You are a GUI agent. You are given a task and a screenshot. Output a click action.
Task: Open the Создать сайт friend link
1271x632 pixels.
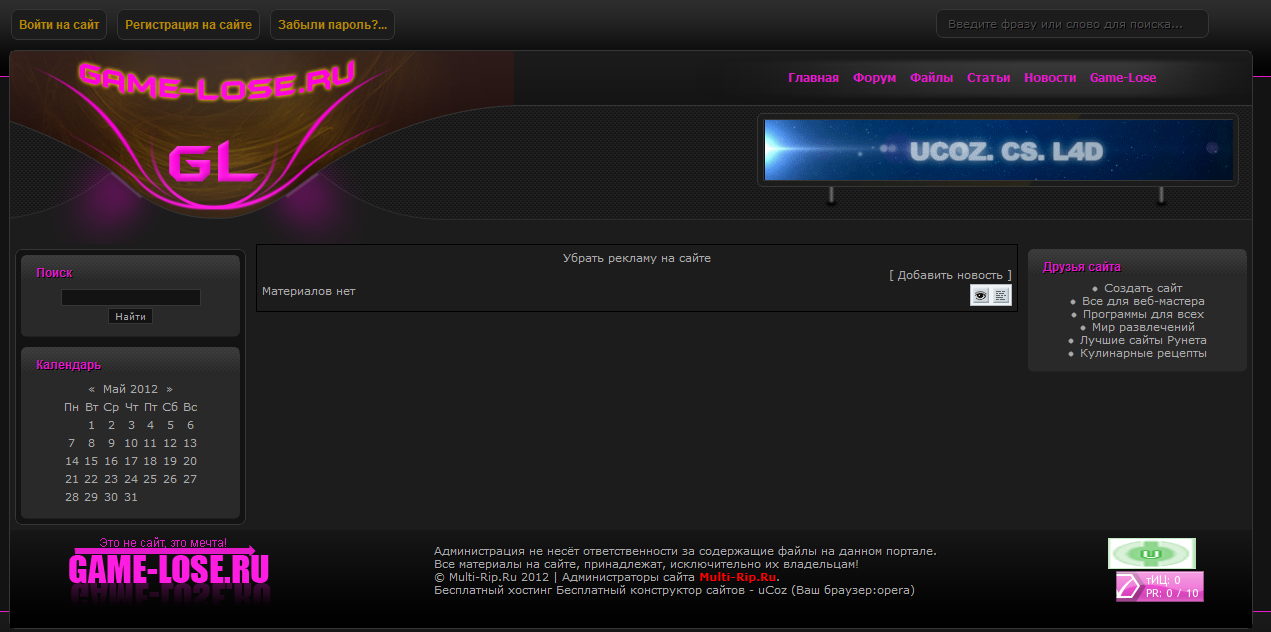coord(1143,288)
